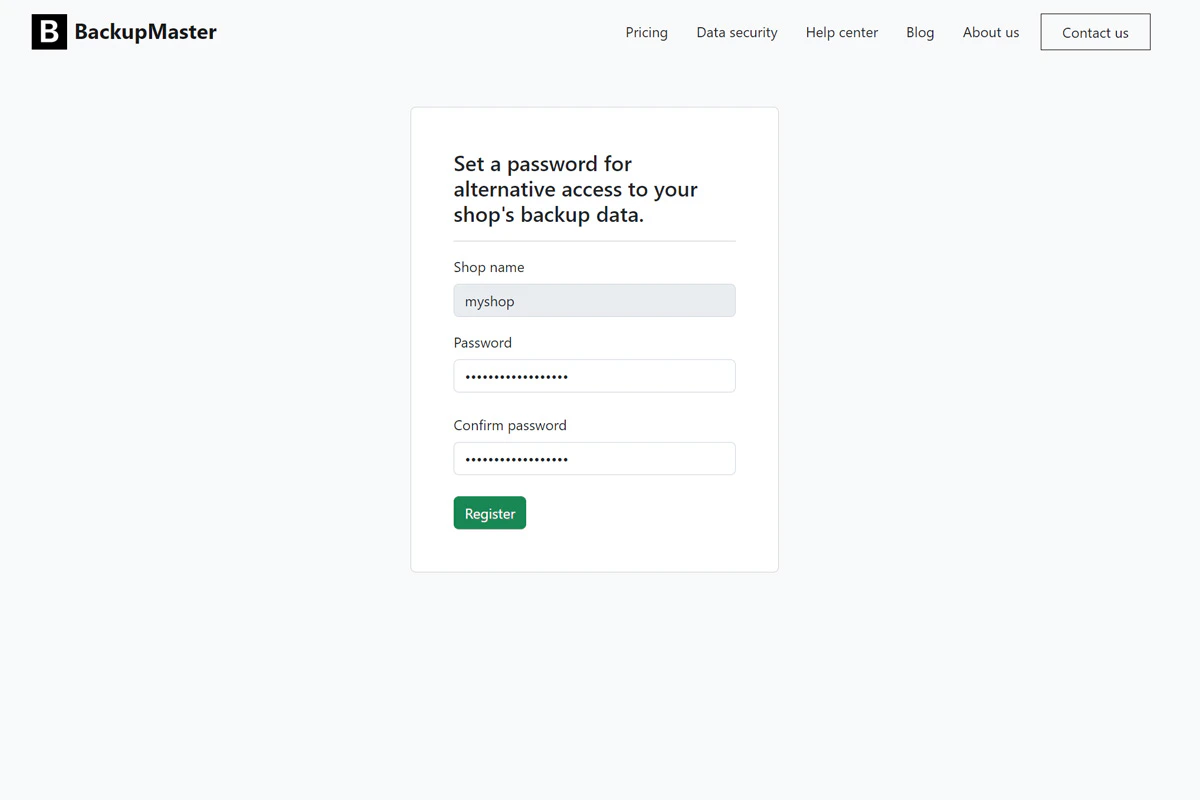Click the "Password" field label

[482, 342]
